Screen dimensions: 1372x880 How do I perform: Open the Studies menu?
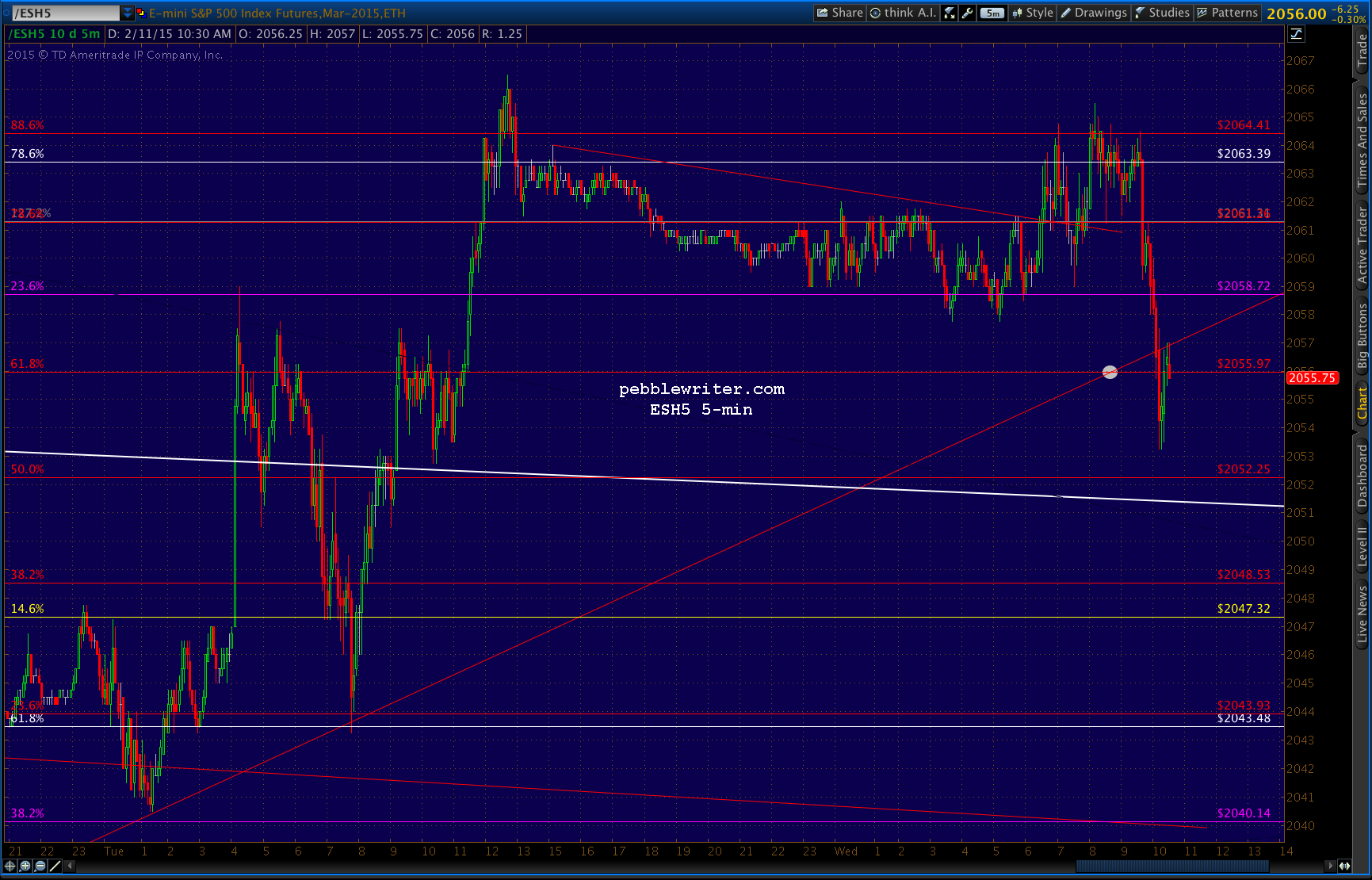[1162, 13]
